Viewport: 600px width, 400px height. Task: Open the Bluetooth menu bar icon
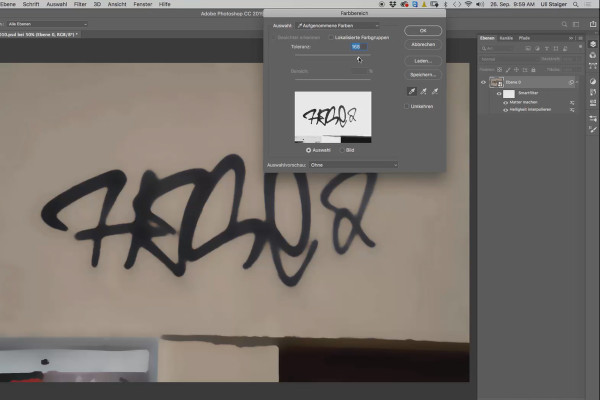coord(445,4)
